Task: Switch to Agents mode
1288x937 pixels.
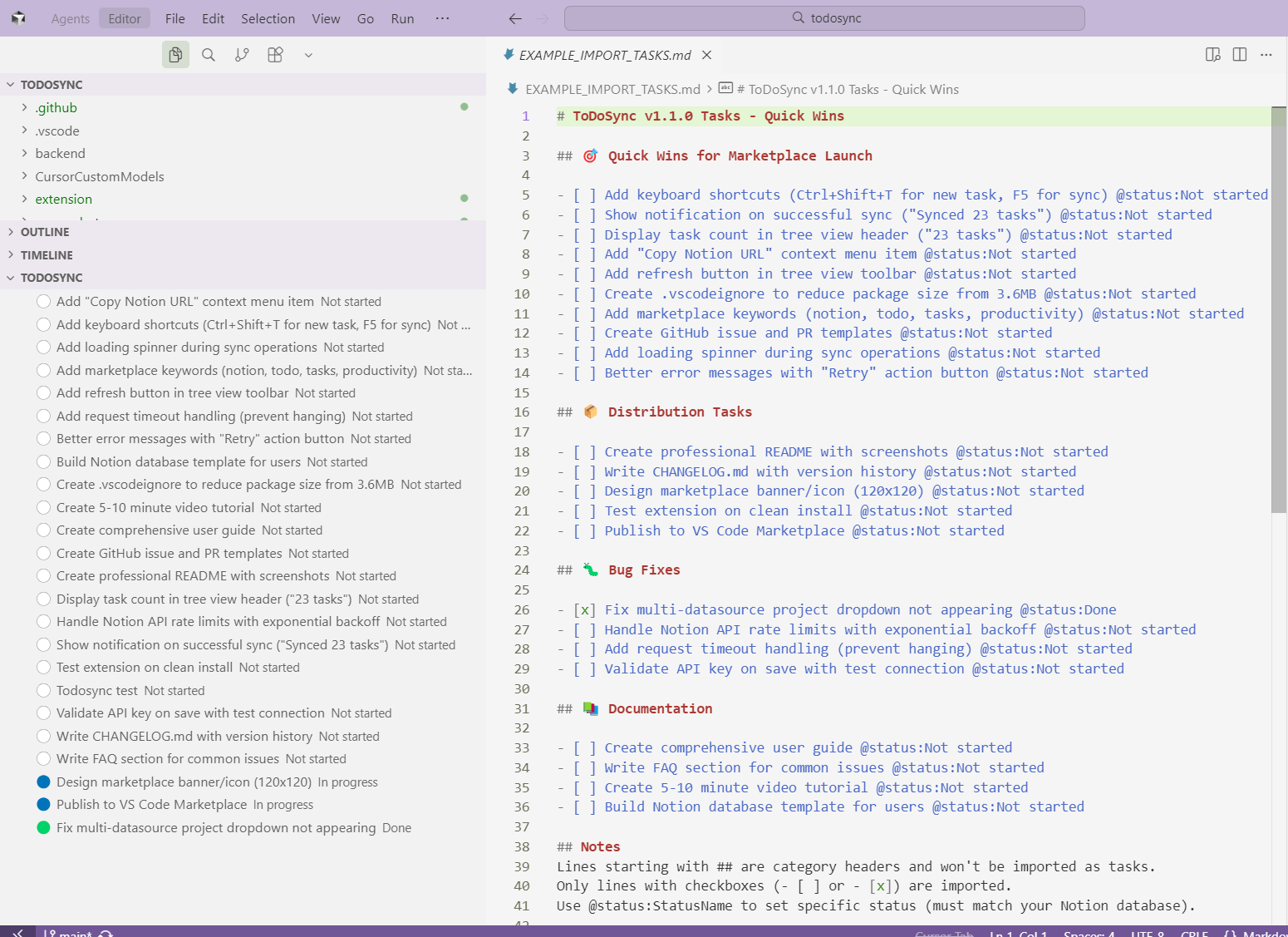Action: [x=71, y=18]
